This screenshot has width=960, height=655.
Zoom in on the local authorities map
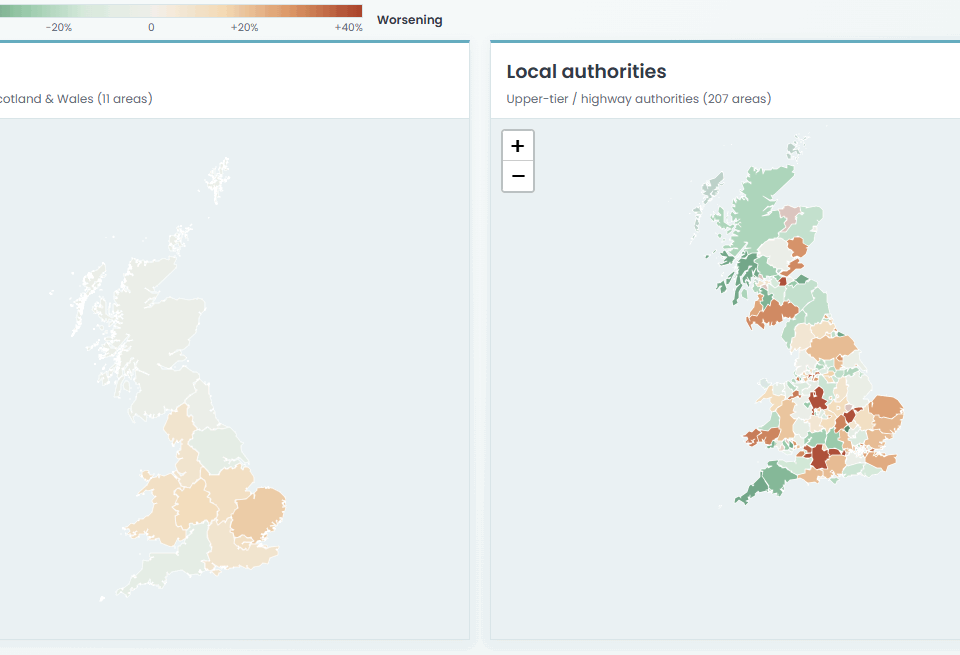[x=518, y=146]
